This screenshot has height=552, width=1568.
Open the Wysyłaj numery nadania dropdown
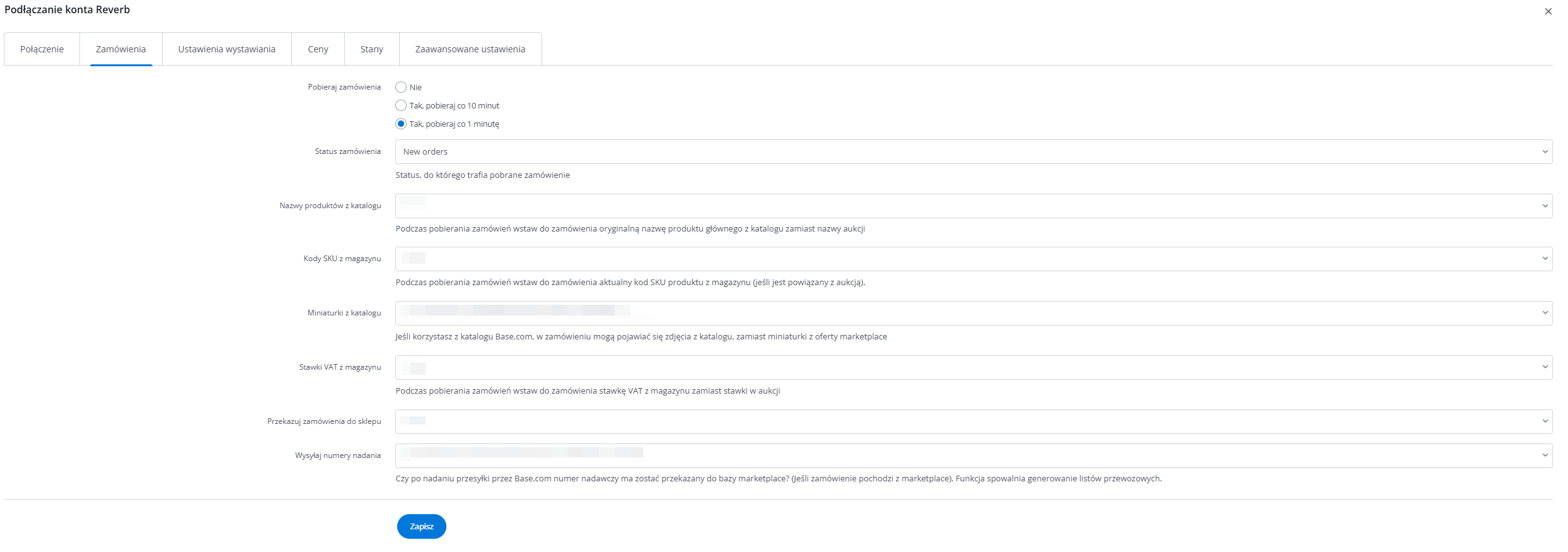973,456
